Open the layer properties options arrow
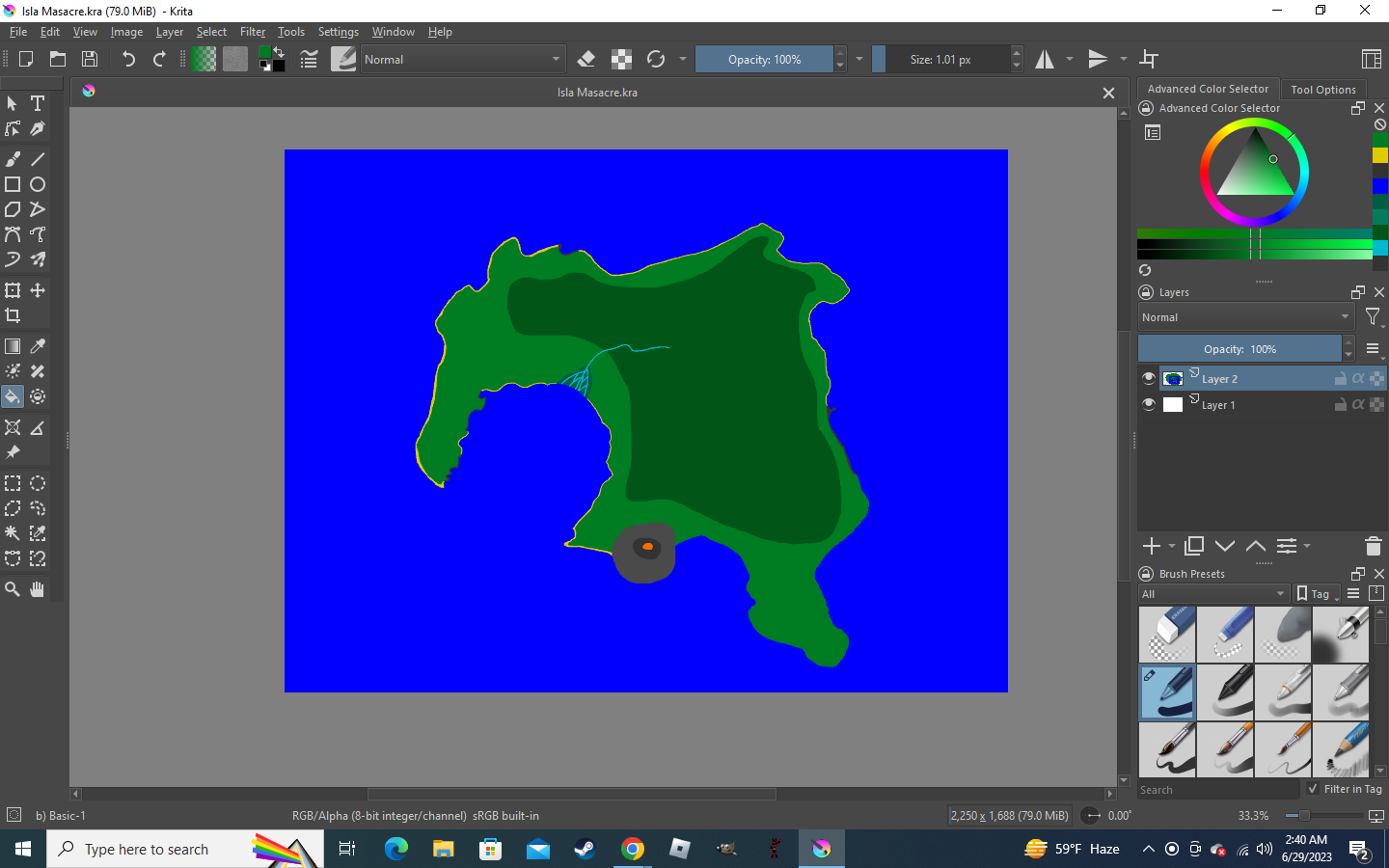Viewport: 1389px width, 868px height. (1307, 546)
